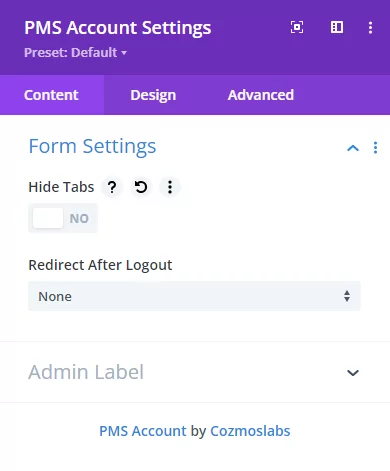Collapse Form Settings with the up chevron
The width and height of the screenshot is (390, 471).
click(x=353, y=148)
